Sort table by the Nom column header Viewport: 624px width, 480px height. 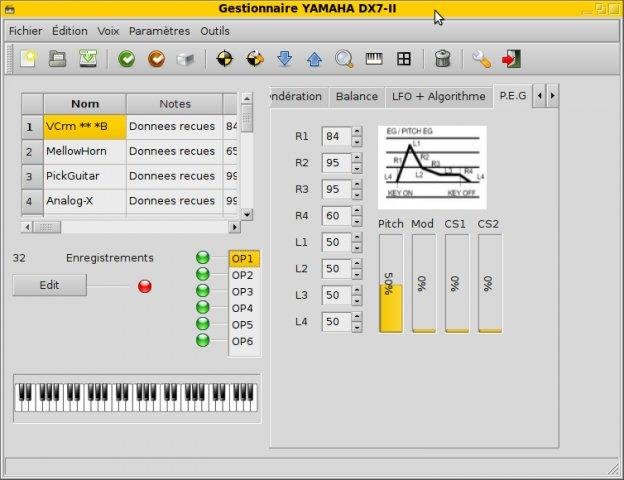click(85, 104)
